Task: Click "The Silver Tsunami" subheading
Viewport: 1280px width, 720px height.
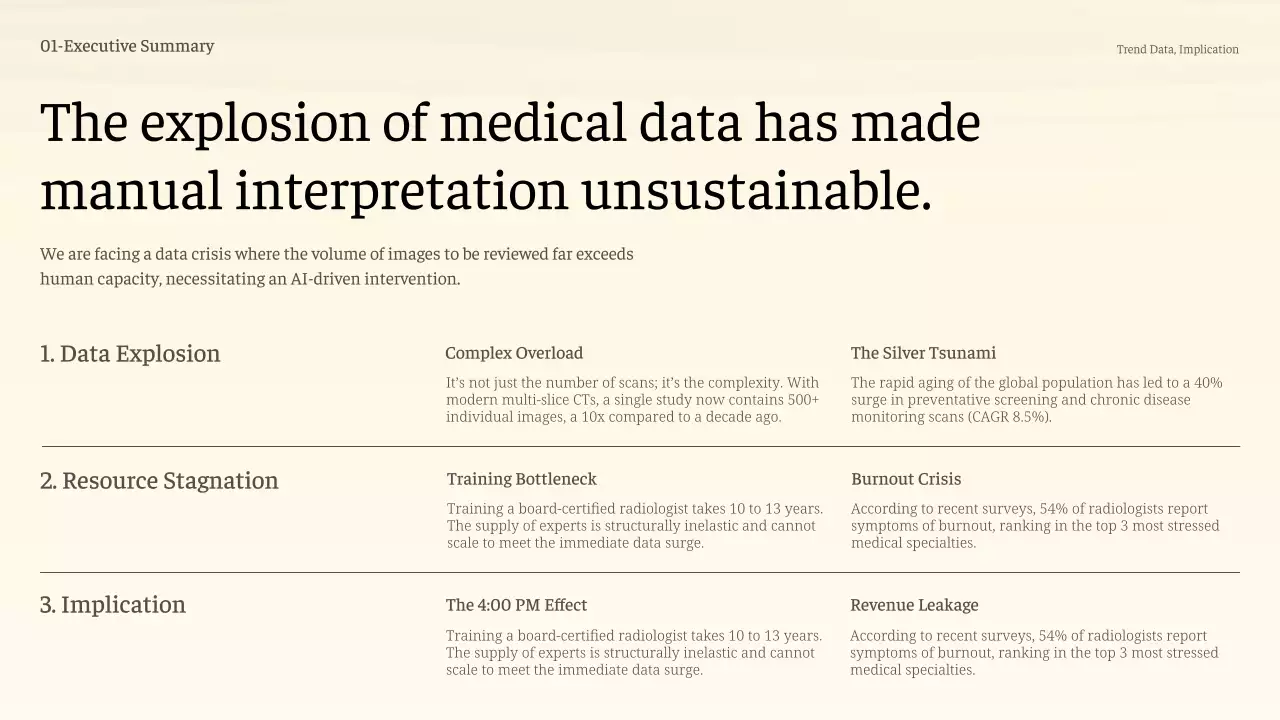Action: 923,353
